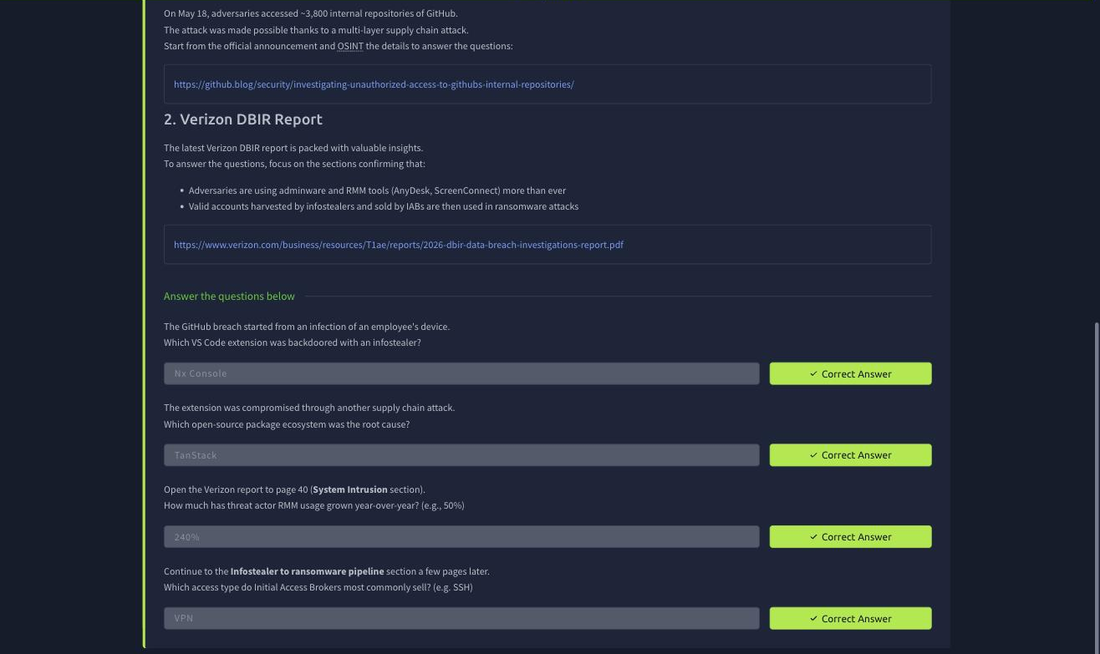
Task: Click 'Which open-source package ecosystem' question
Action: coord(286,425)
